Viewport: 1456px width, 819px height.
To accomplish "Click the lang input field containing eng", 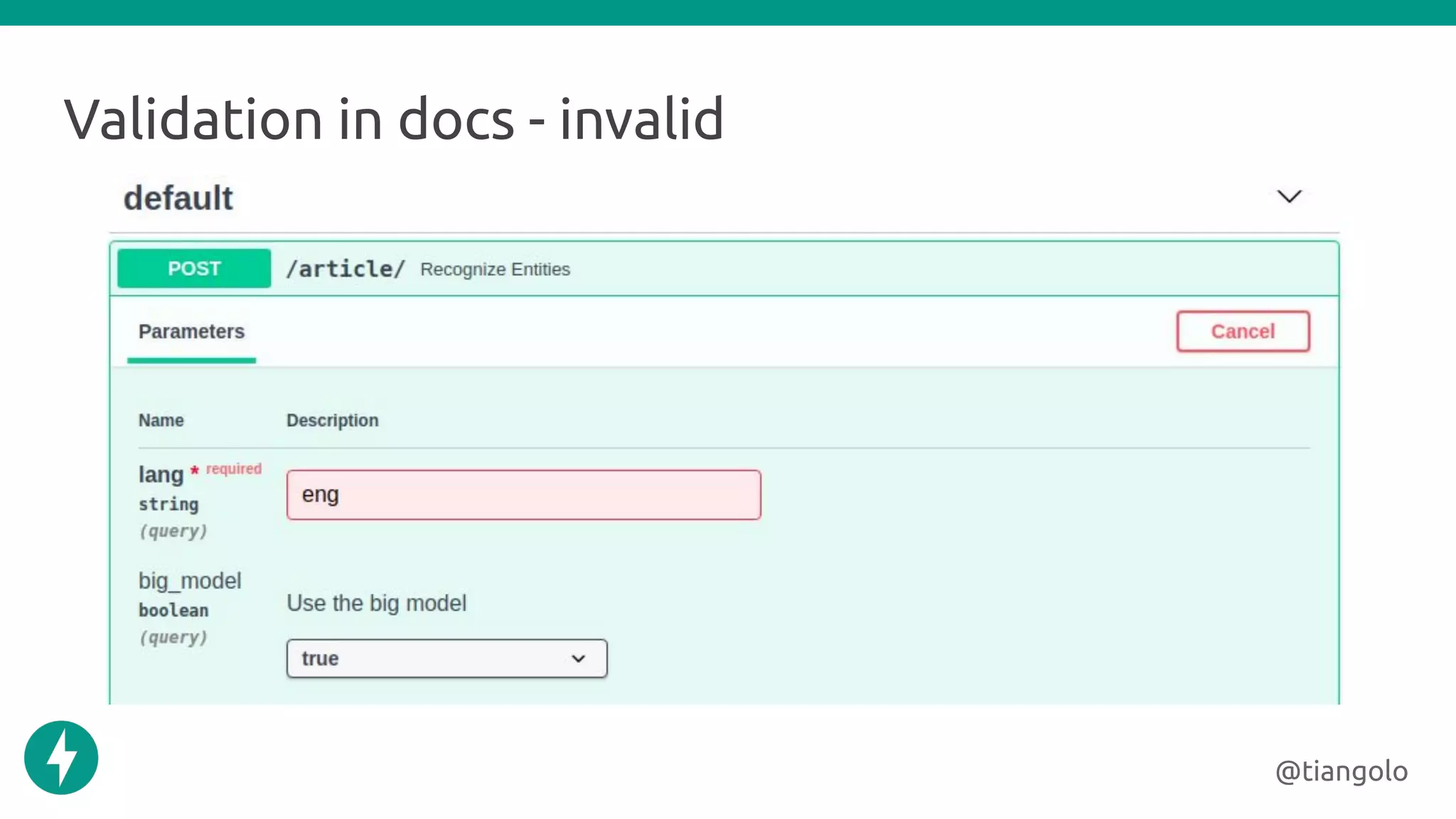I will [x=523, y=495].
